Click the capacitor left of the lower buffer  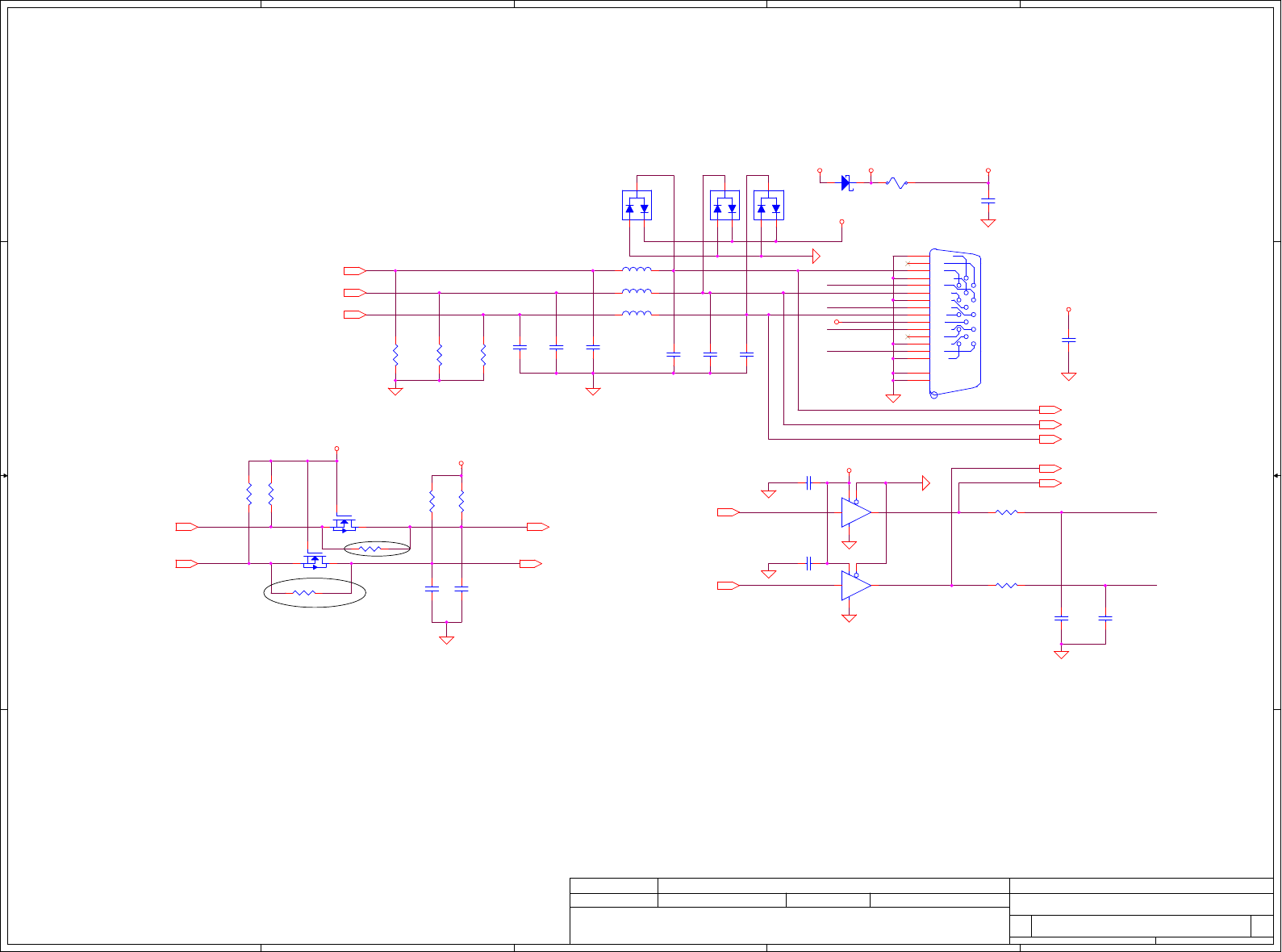808,564
